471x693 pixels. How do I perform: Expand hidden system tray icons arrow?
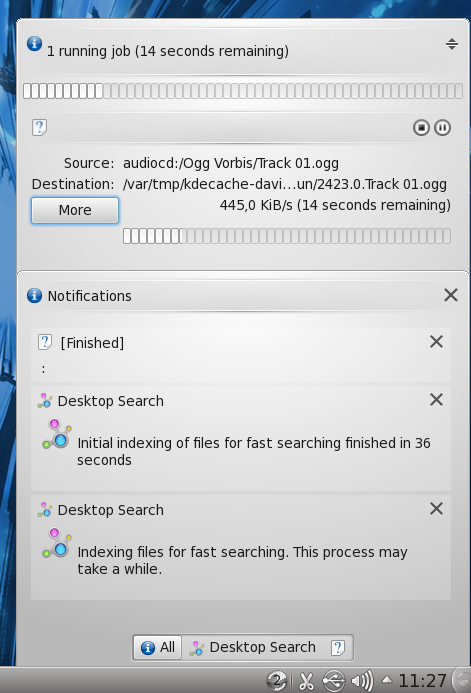pos(387,680)
